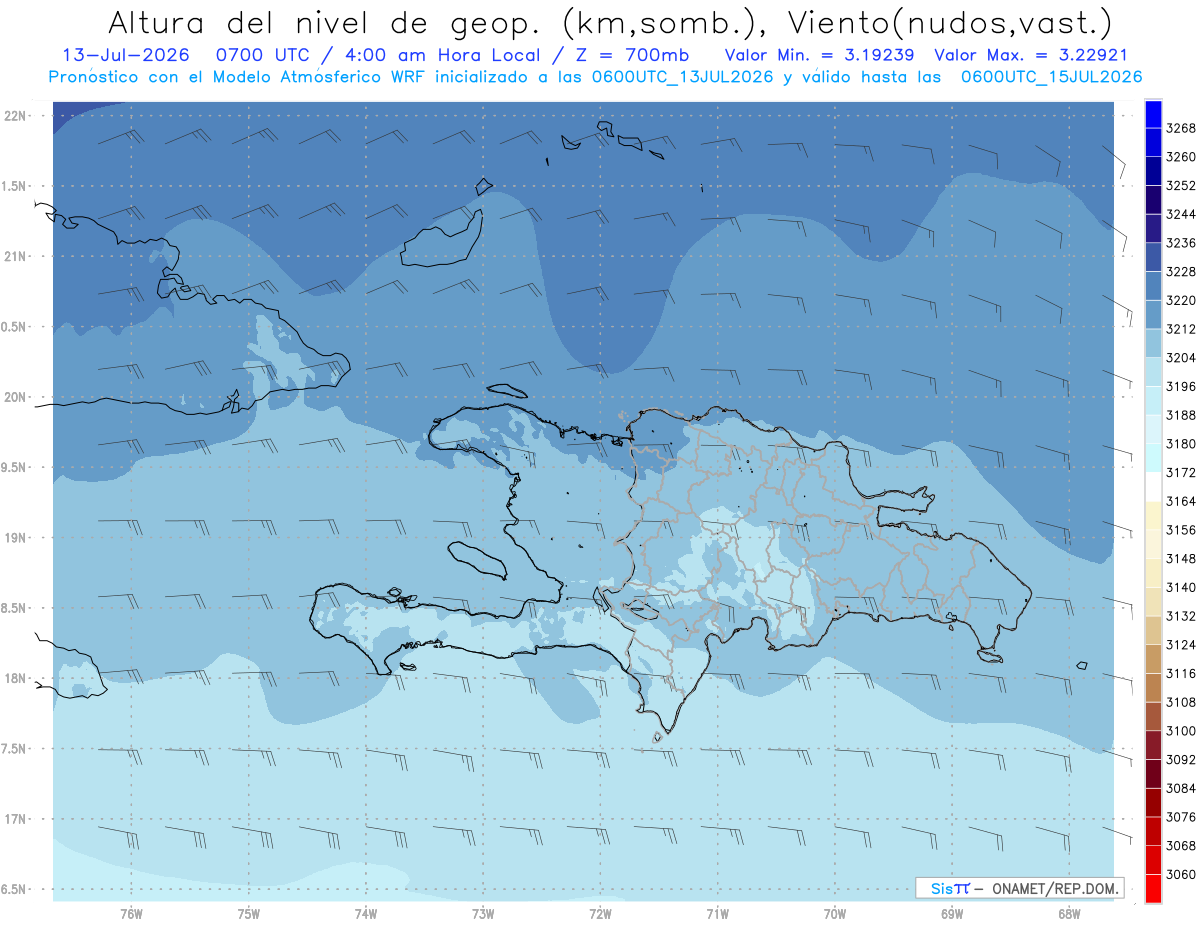Click the '21N' latitude label
Screen dimensions: 1200x927
14,256
